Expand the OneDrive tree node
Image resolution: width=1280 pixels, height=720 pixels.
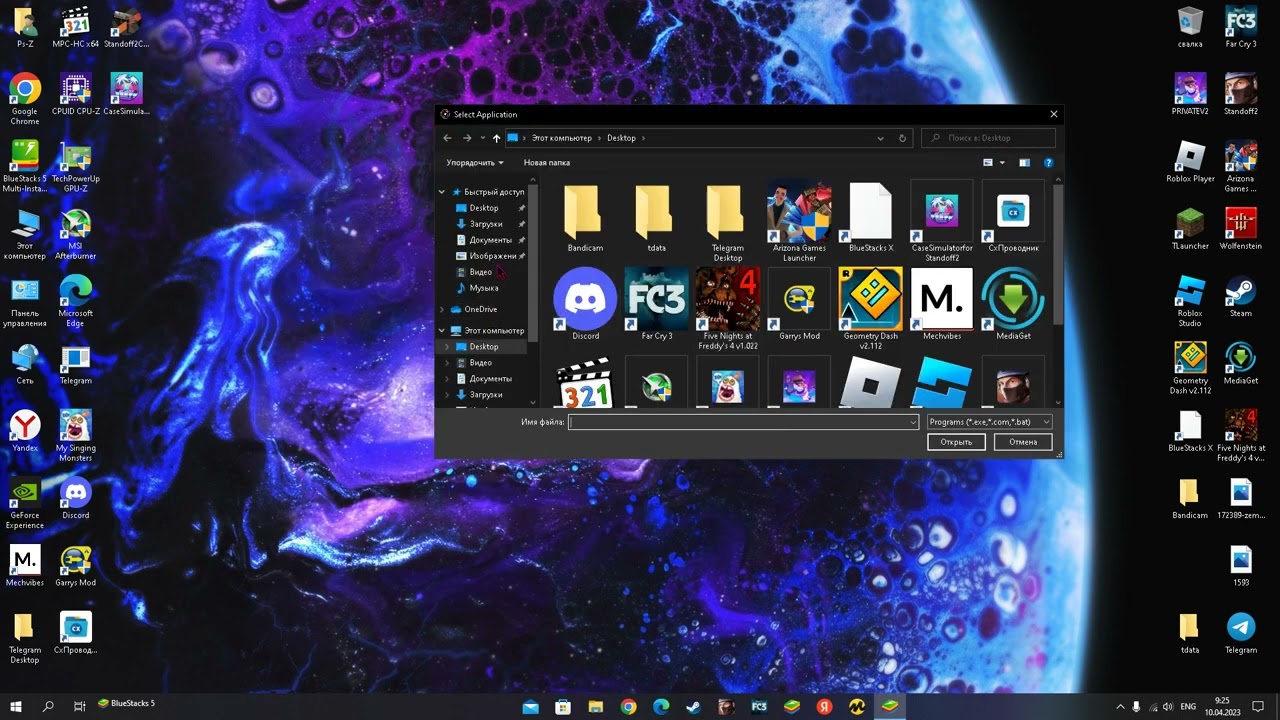442,309
